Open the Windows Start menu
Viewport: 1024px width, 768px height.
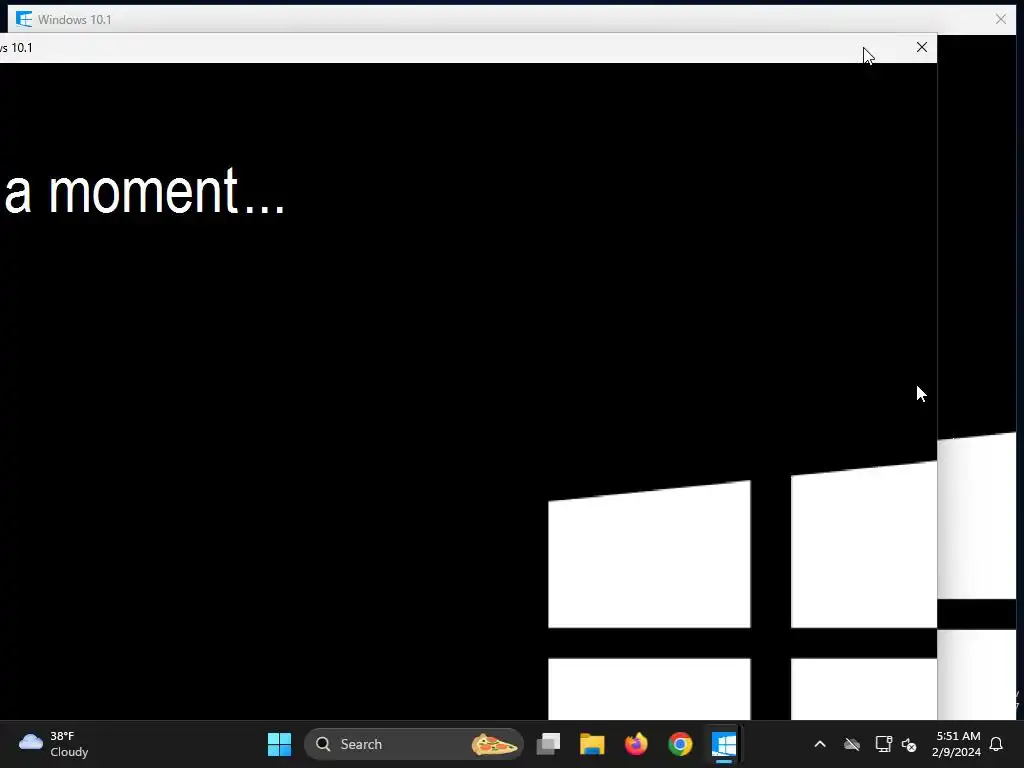280,744
